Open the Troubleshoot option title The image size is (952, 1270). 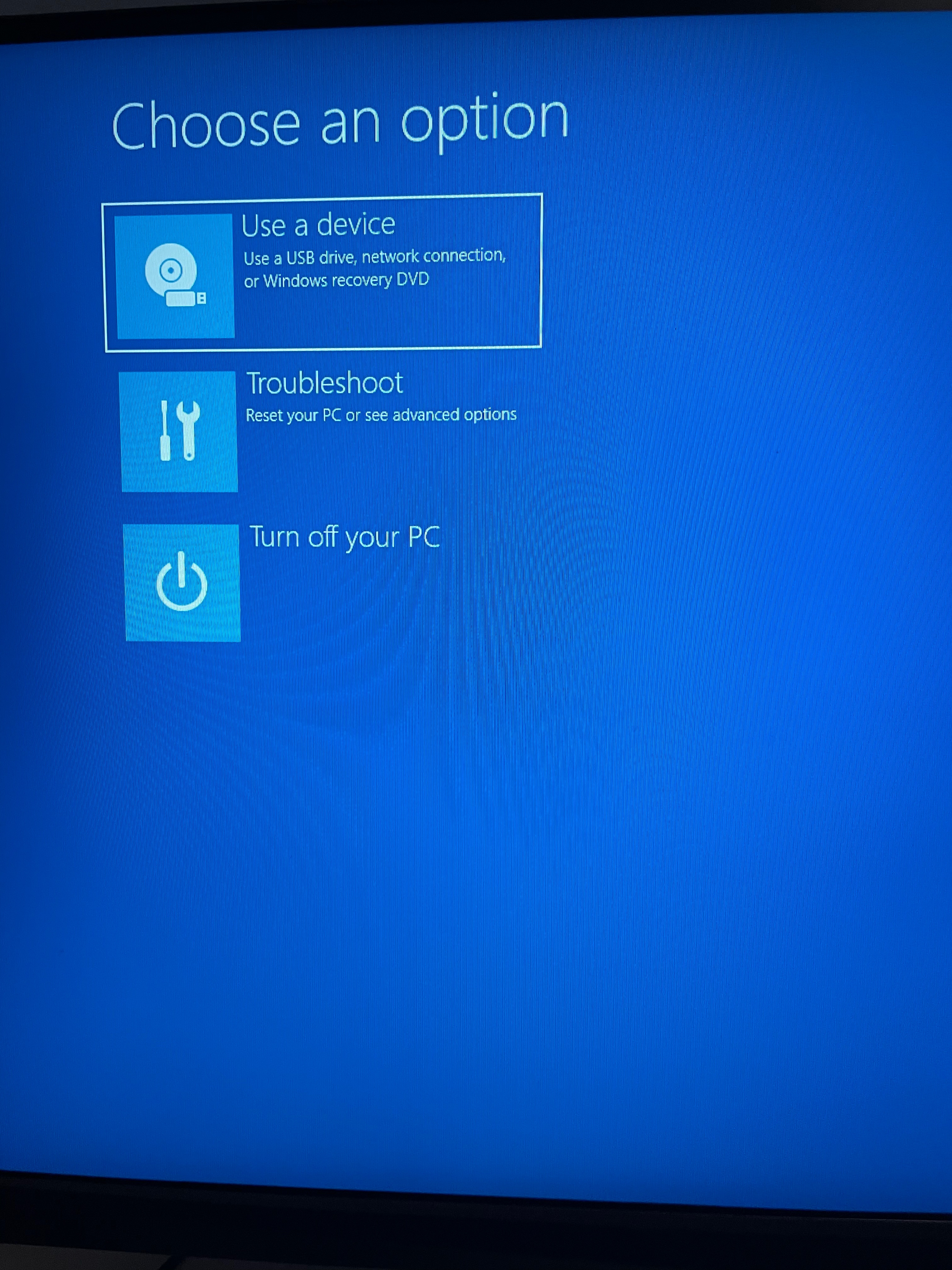[x=324, y=383]
